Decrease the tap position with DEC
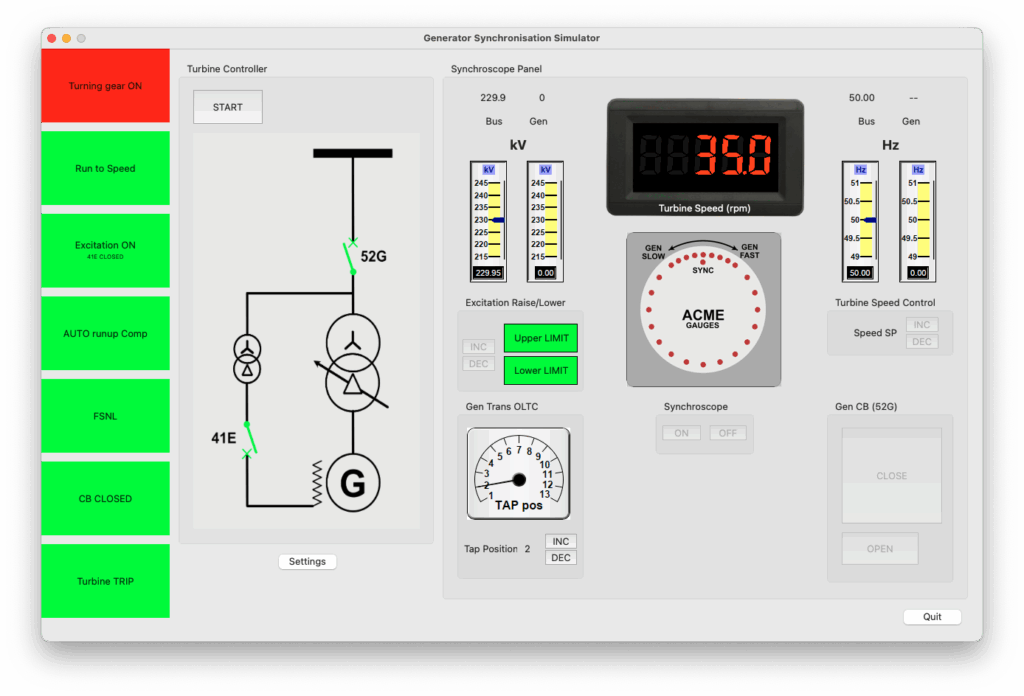This screenshot has width=1024, height=696. [561, 558]
